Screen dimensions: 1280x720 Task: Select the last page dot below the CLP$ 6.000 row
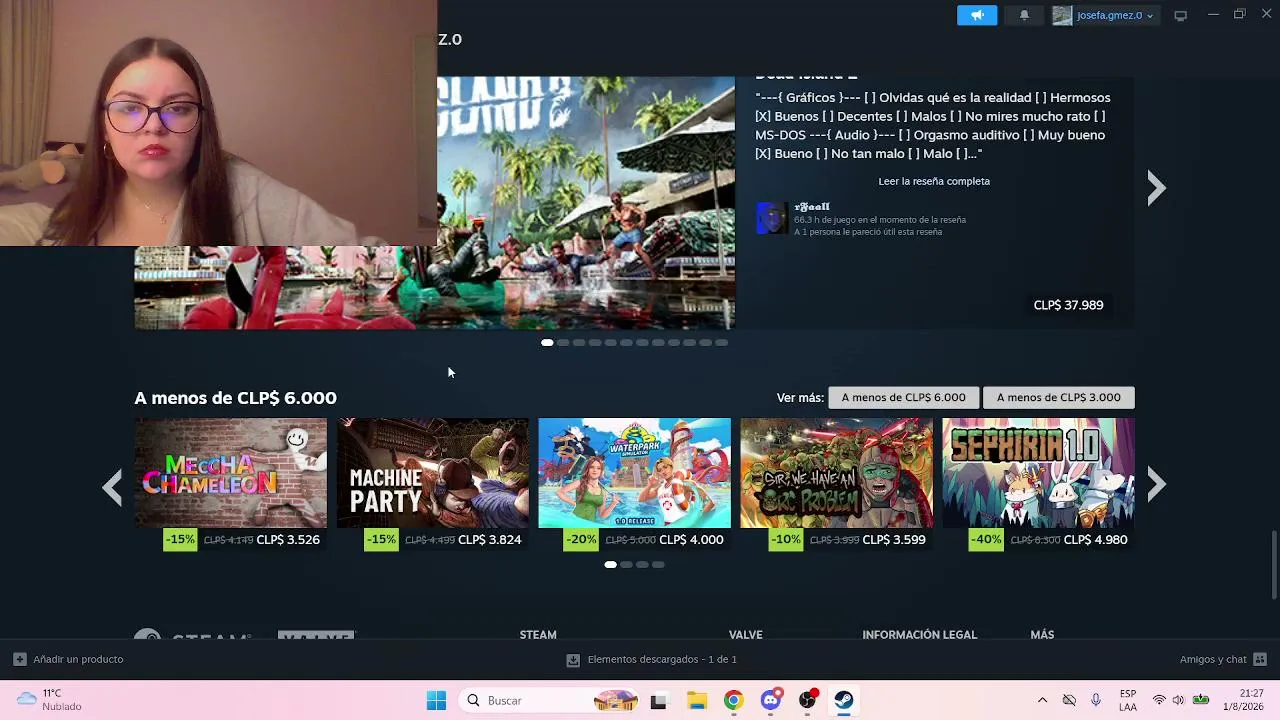tap(658, 565)
